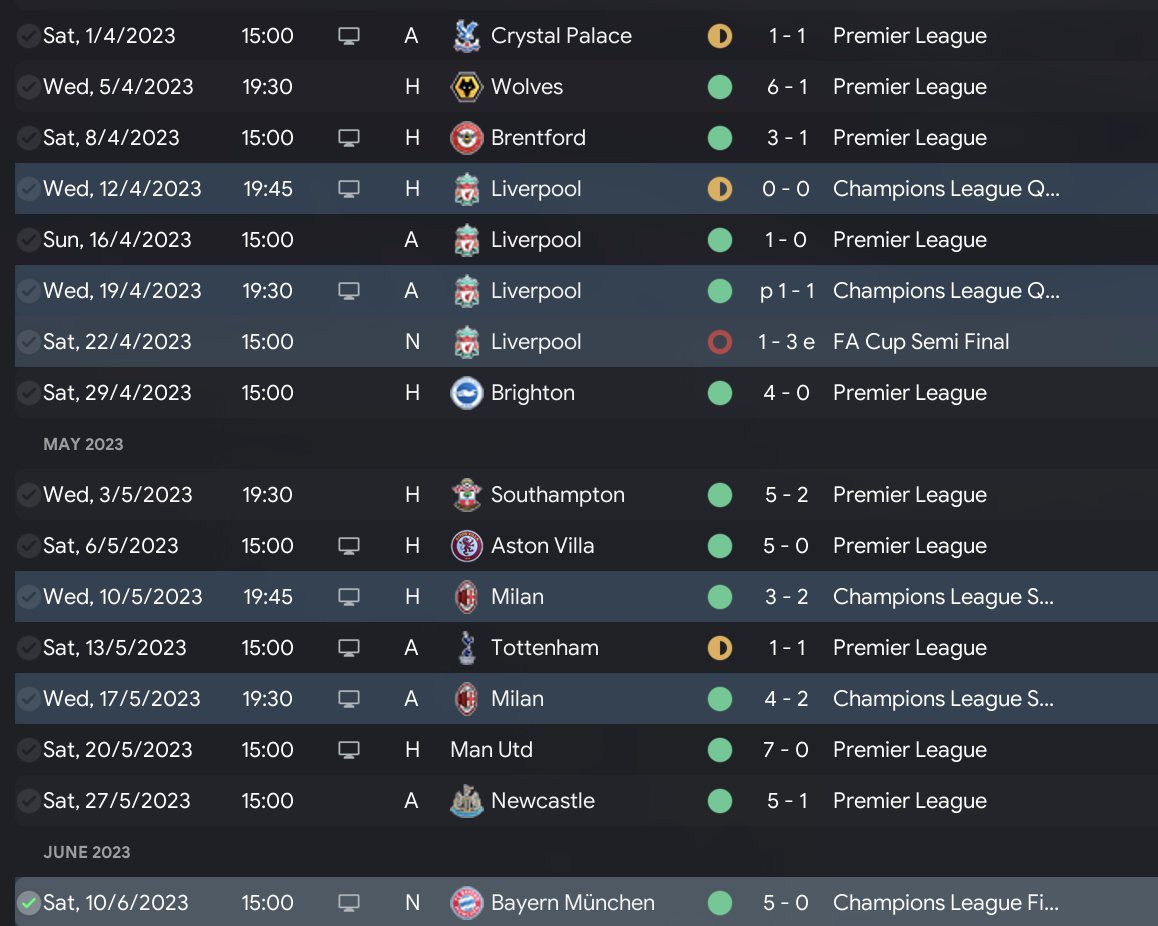Select the Newcastle club badge

tap(466, 801)
